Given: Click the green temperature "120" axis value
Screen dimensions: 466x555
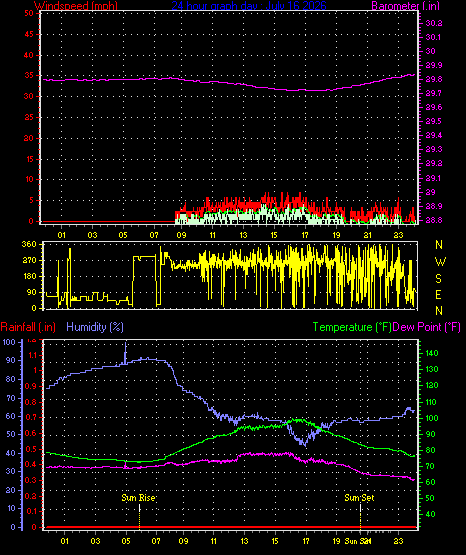Looking at the screenshot, I should [x=431, y=385].
